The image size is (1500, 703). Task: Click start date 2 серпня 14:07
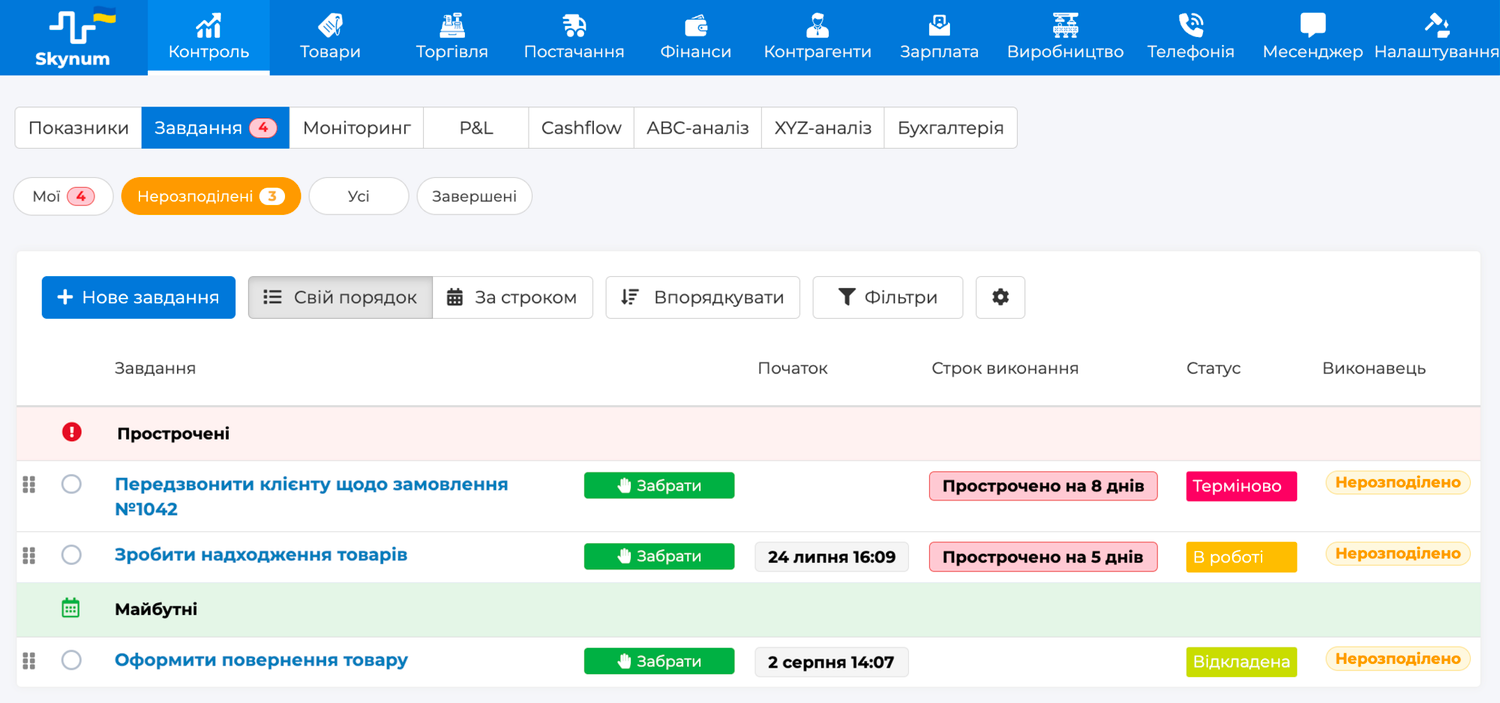pyautogui.click(x=832, y=662)
